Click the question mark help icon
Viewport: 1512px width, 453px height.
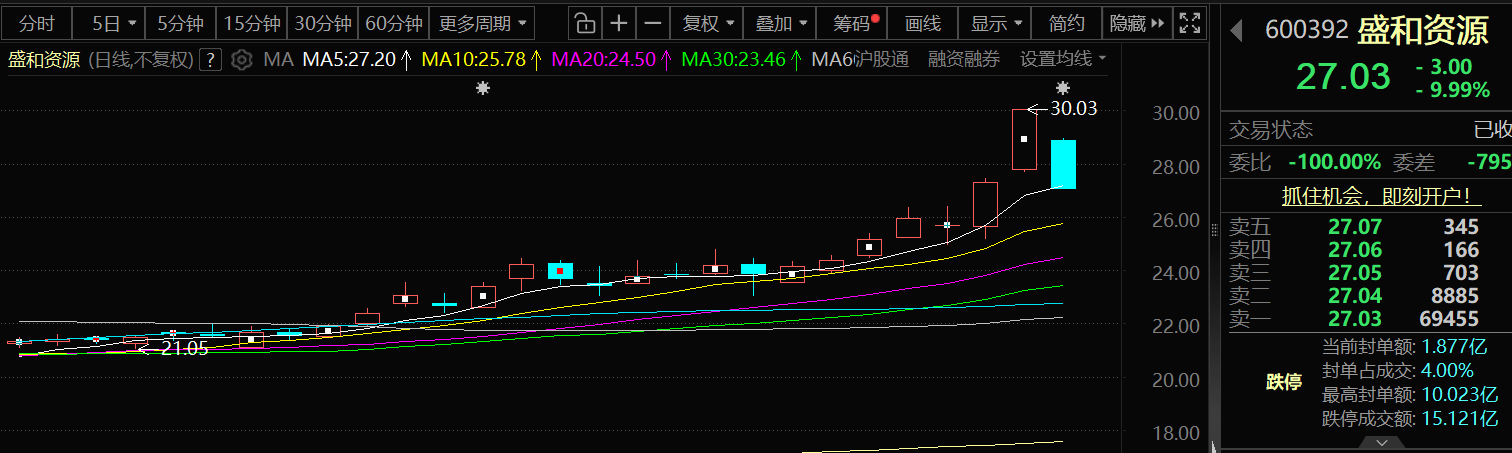[x=210, y=60]
